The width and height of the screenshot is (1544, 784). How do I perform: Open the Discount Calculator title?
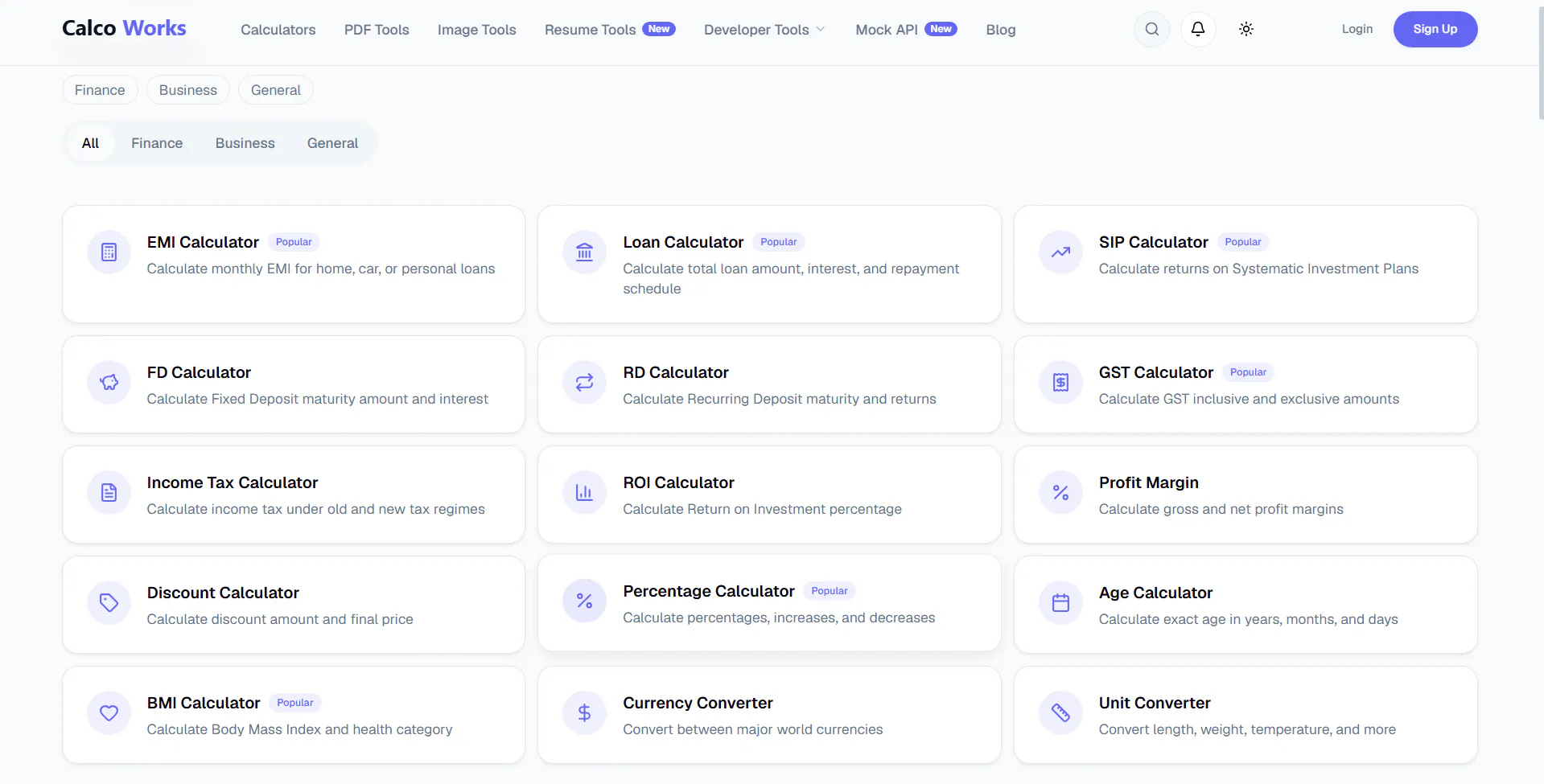223,593
